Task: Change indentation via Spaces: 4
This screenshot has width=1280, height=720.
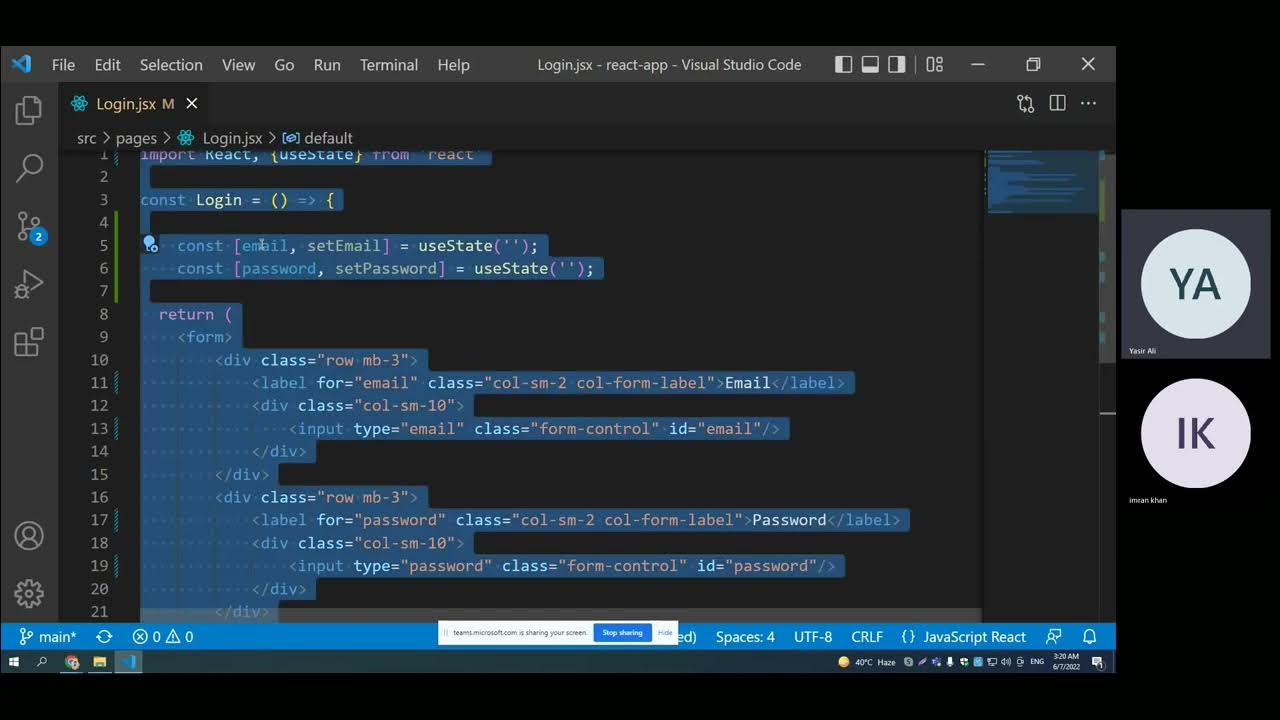Action: pyautogui.click(x=745, y=637)
